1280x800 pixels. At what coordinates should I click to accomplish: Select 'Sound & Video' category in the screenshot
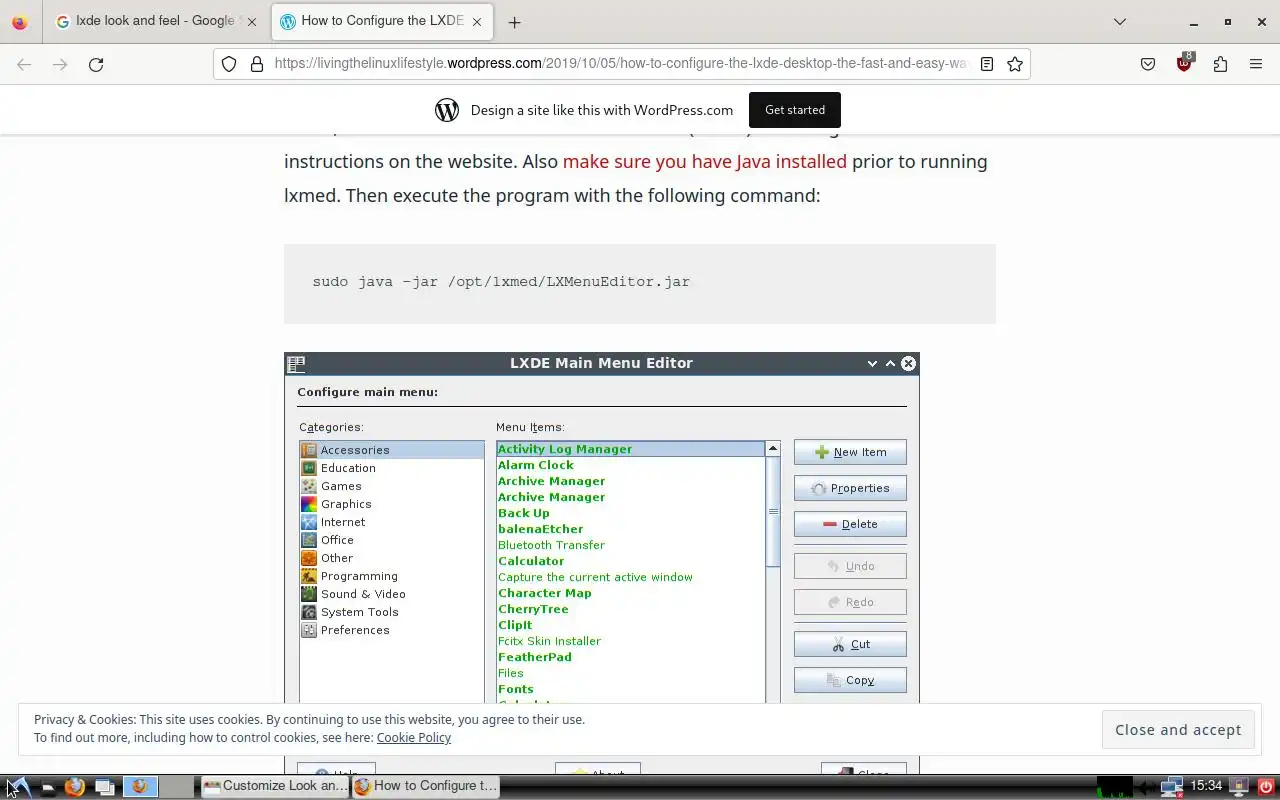392,594
